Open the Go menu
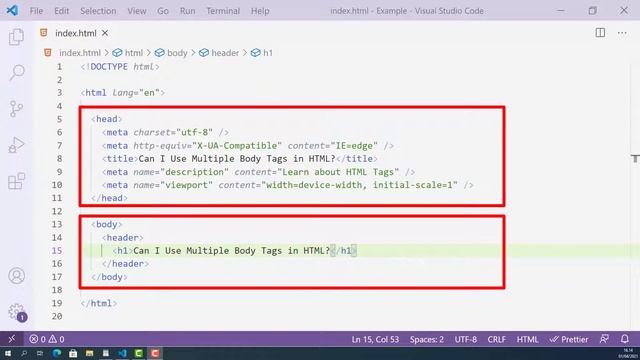Screen dimensions: 640x360 pos(163,11)
